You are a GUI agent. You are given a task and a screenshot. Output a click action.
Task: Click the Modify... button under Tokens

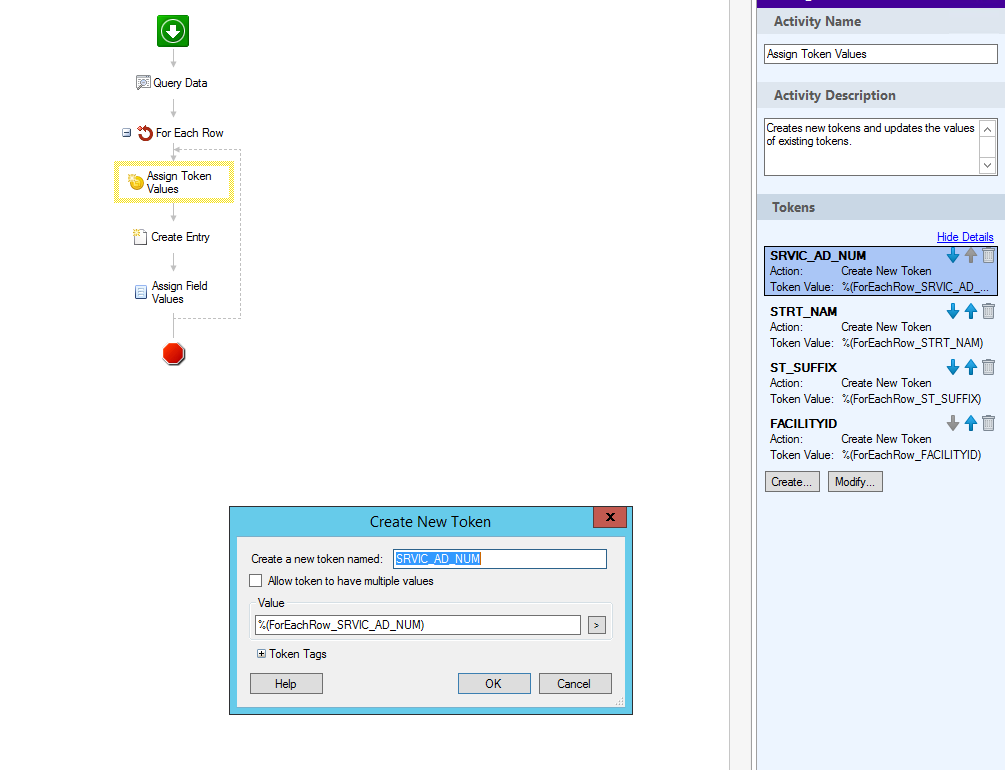(855, 482)
